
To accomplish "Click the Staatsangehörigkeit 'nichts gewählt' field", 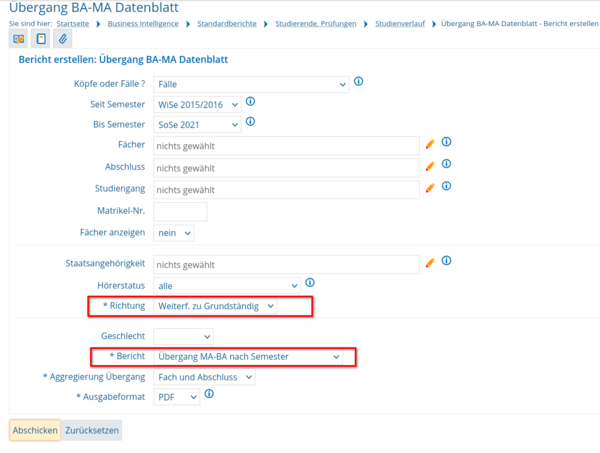I will coord(286,265).
